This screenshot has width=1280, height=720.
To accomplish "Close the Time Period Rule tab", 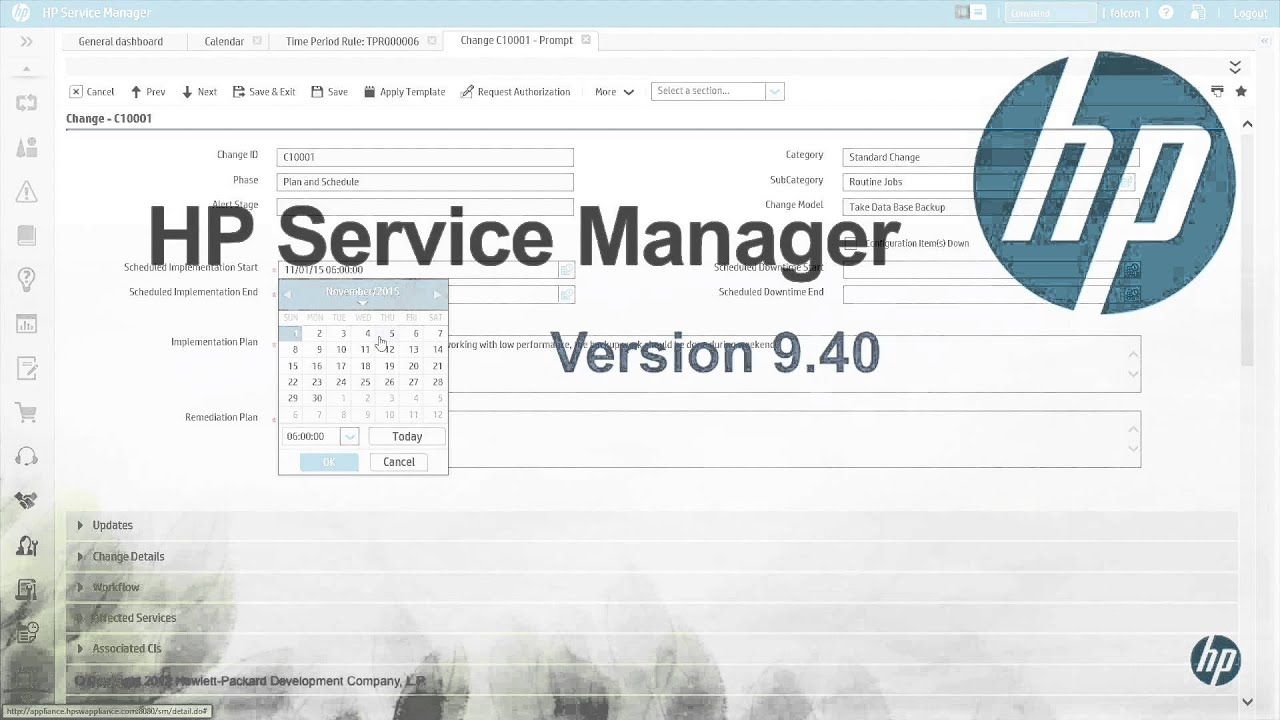I will tap(432, 41).
